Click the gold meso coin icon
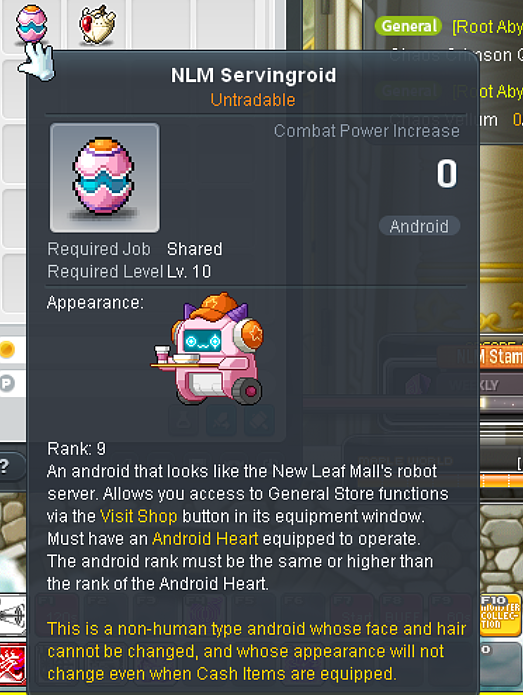 [7, 350]
